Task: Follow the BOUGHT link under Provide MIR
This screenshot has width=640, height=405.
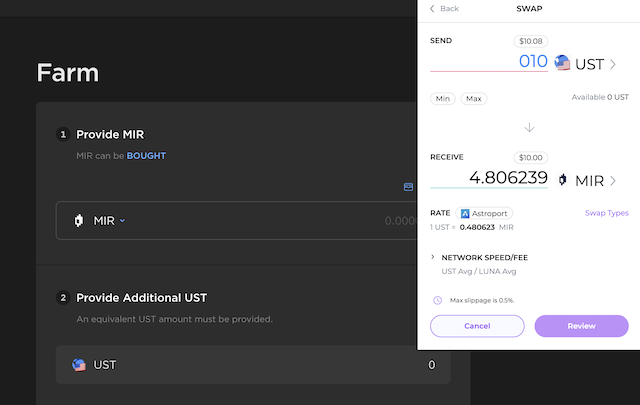Action: coord(146,156)
